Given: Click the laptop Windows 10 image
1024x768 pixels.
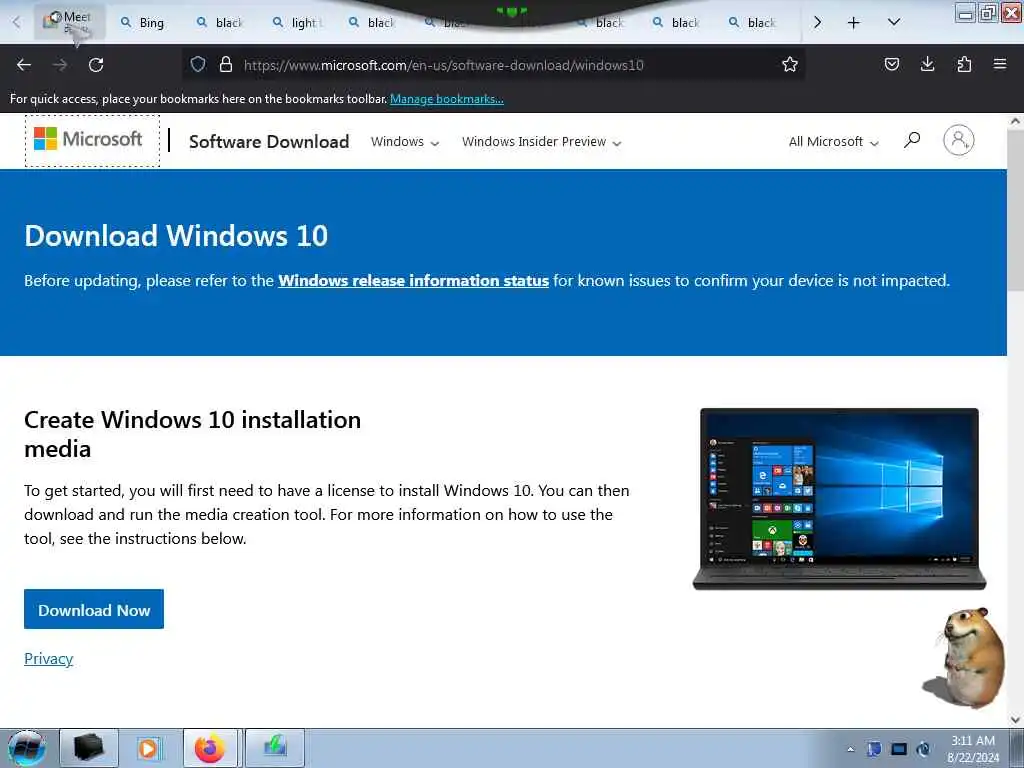Looking at the screenshot, I should pyautogui.click(x=839, y=499).
